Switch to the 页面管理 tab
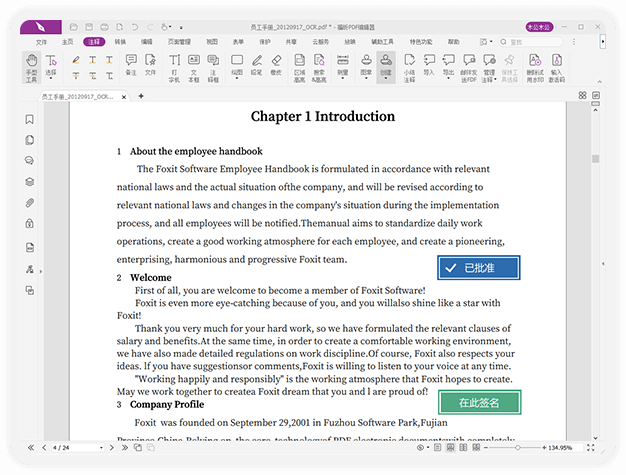The image size is (626, 475). (x=179, y=42)
